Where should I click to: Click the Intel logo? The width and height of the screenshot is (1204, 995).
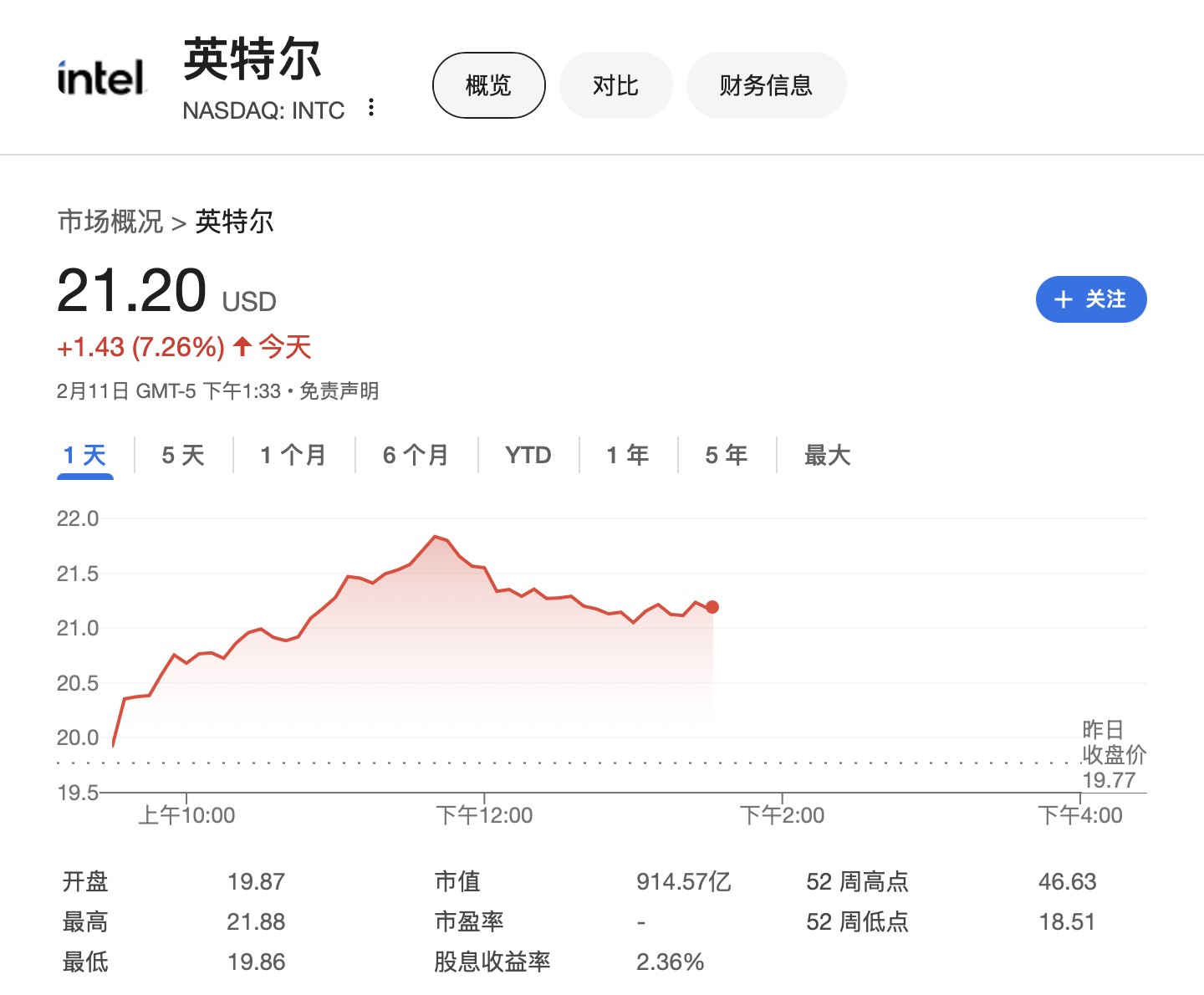(101, 78)
